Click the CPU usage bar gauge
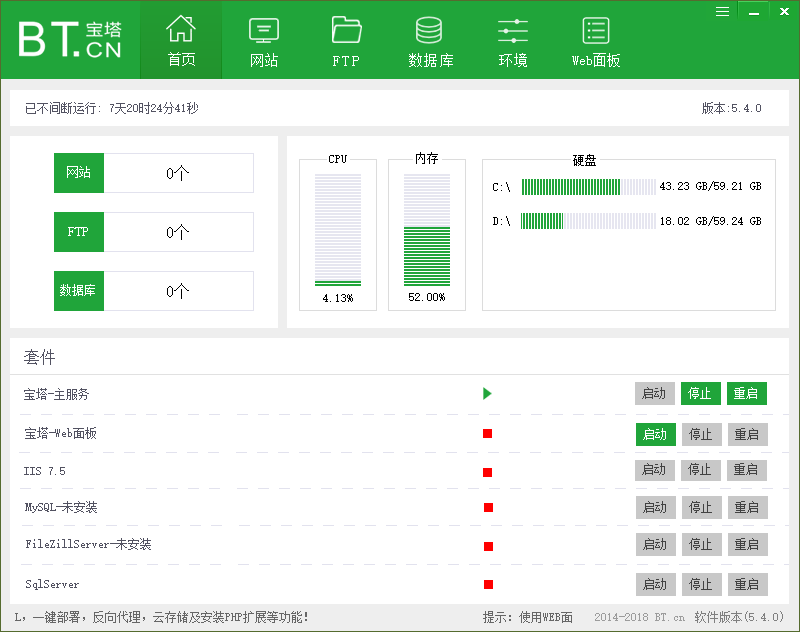800x632 pixels. coord(338,230)
